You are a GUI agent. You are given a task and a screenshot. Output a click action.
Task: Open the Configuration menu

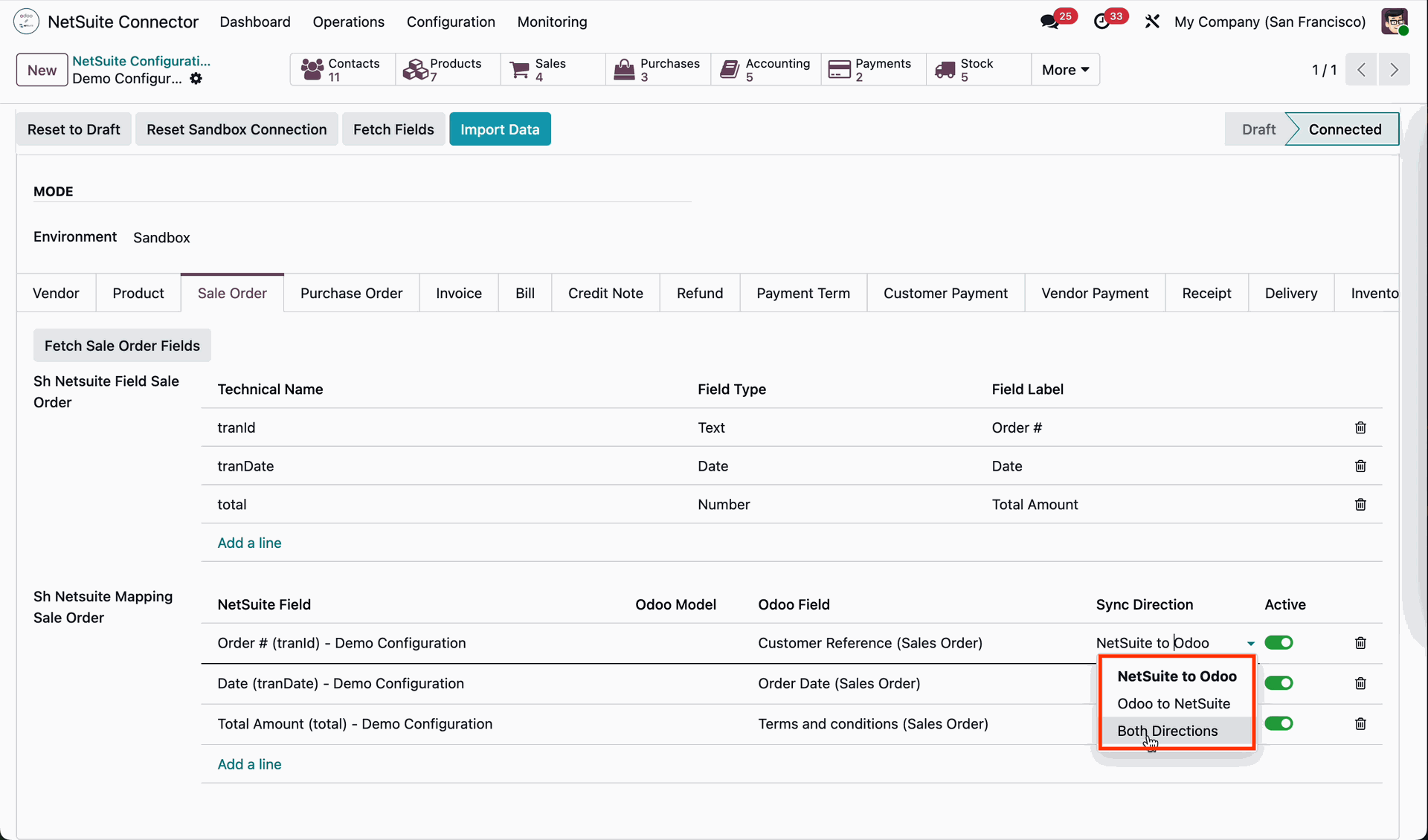(x=451, y=22)
